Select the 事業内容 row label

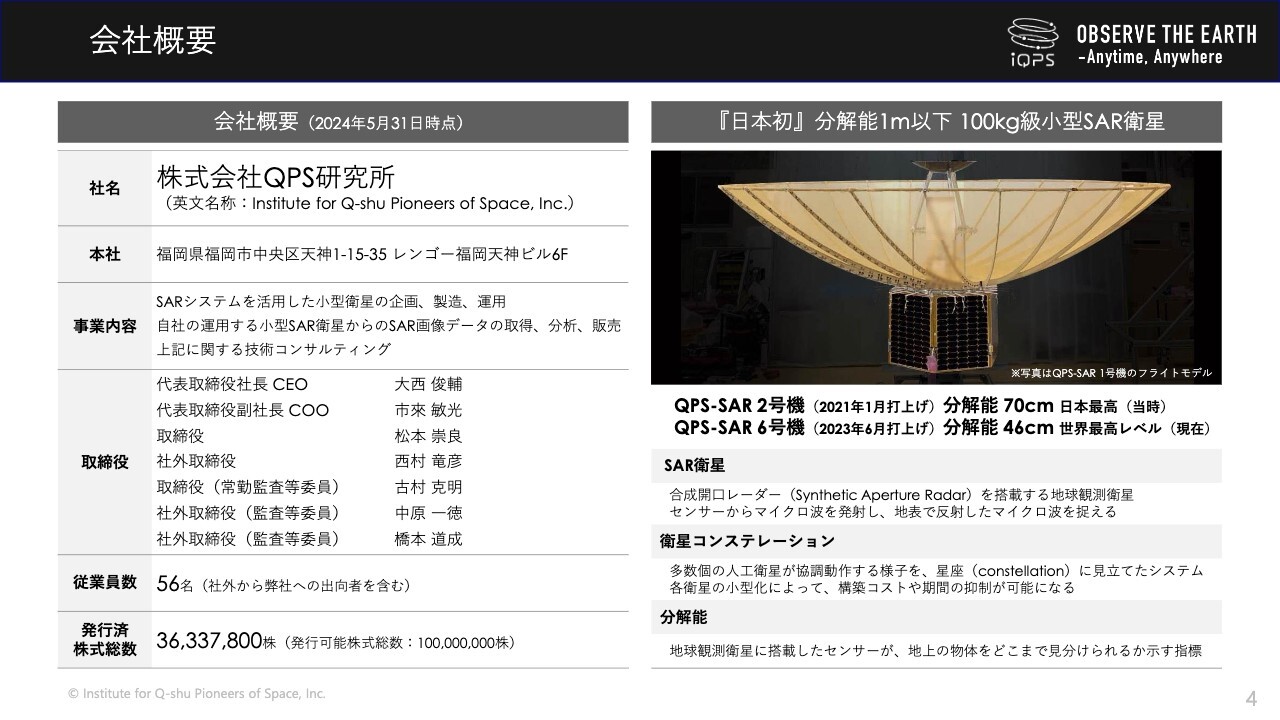103,326
